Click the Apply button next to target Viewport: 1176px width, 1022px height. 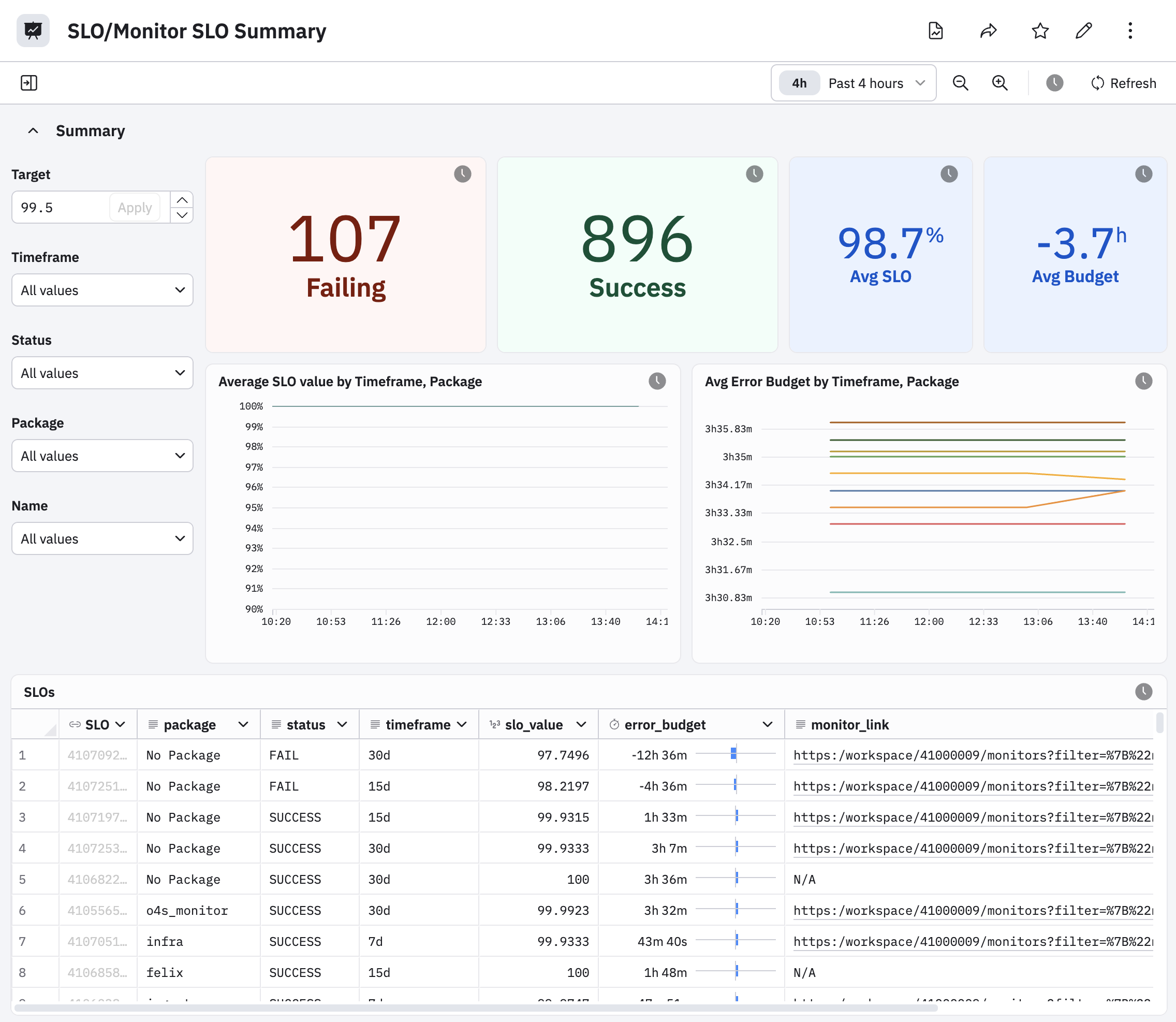(x=135, y=208)
